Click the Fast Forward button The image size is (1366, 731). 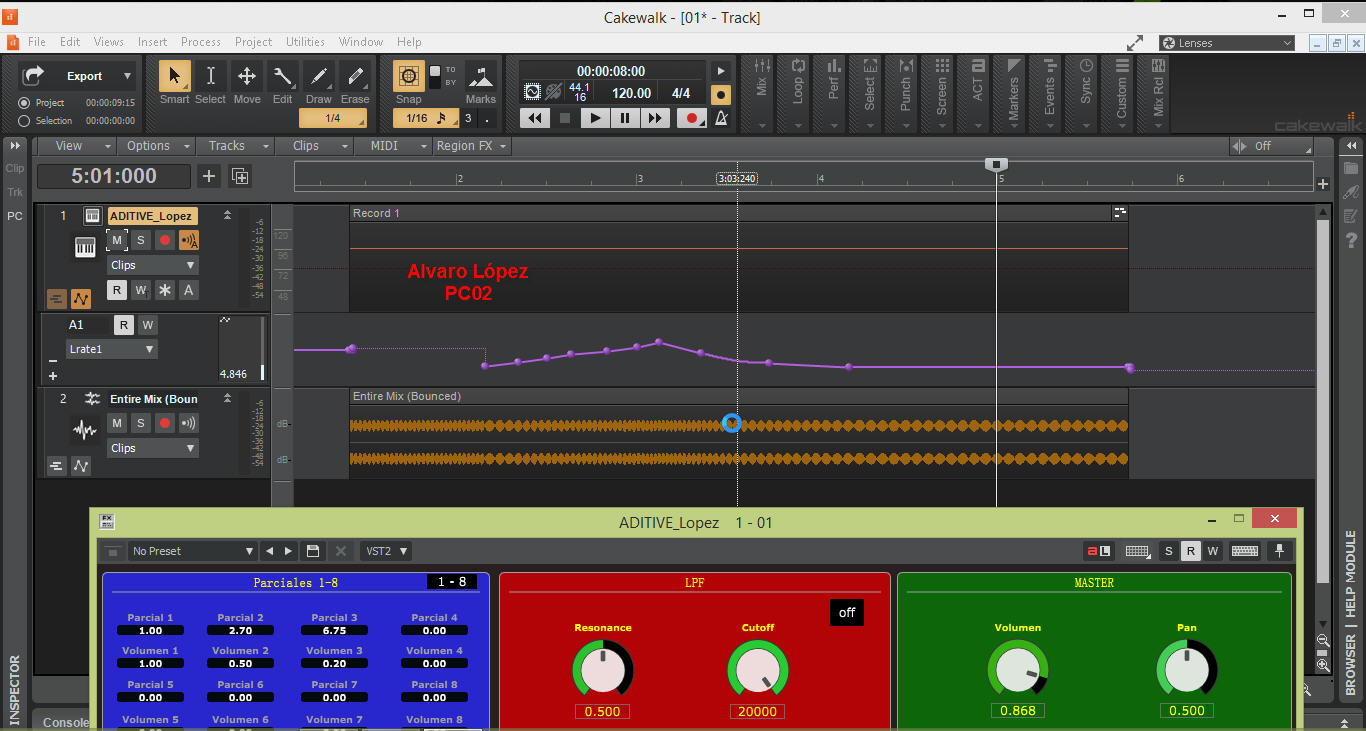click(x=655, y=118)
